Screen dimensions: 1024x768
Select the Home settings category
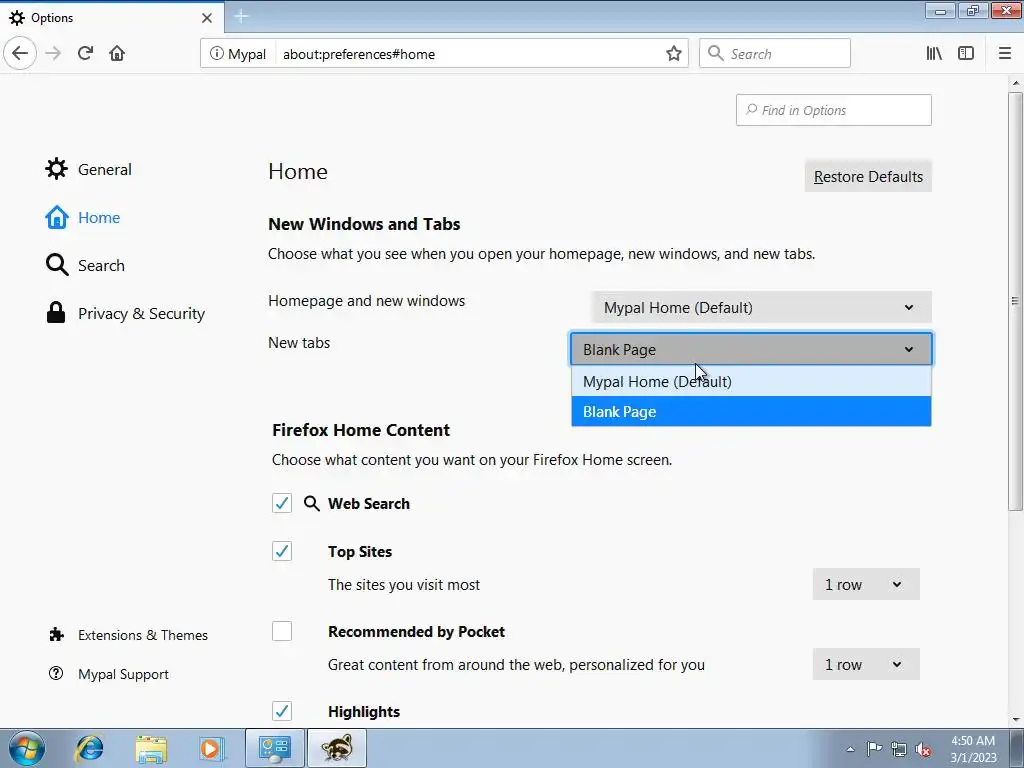pyautogui.click(x=83, y=217)
